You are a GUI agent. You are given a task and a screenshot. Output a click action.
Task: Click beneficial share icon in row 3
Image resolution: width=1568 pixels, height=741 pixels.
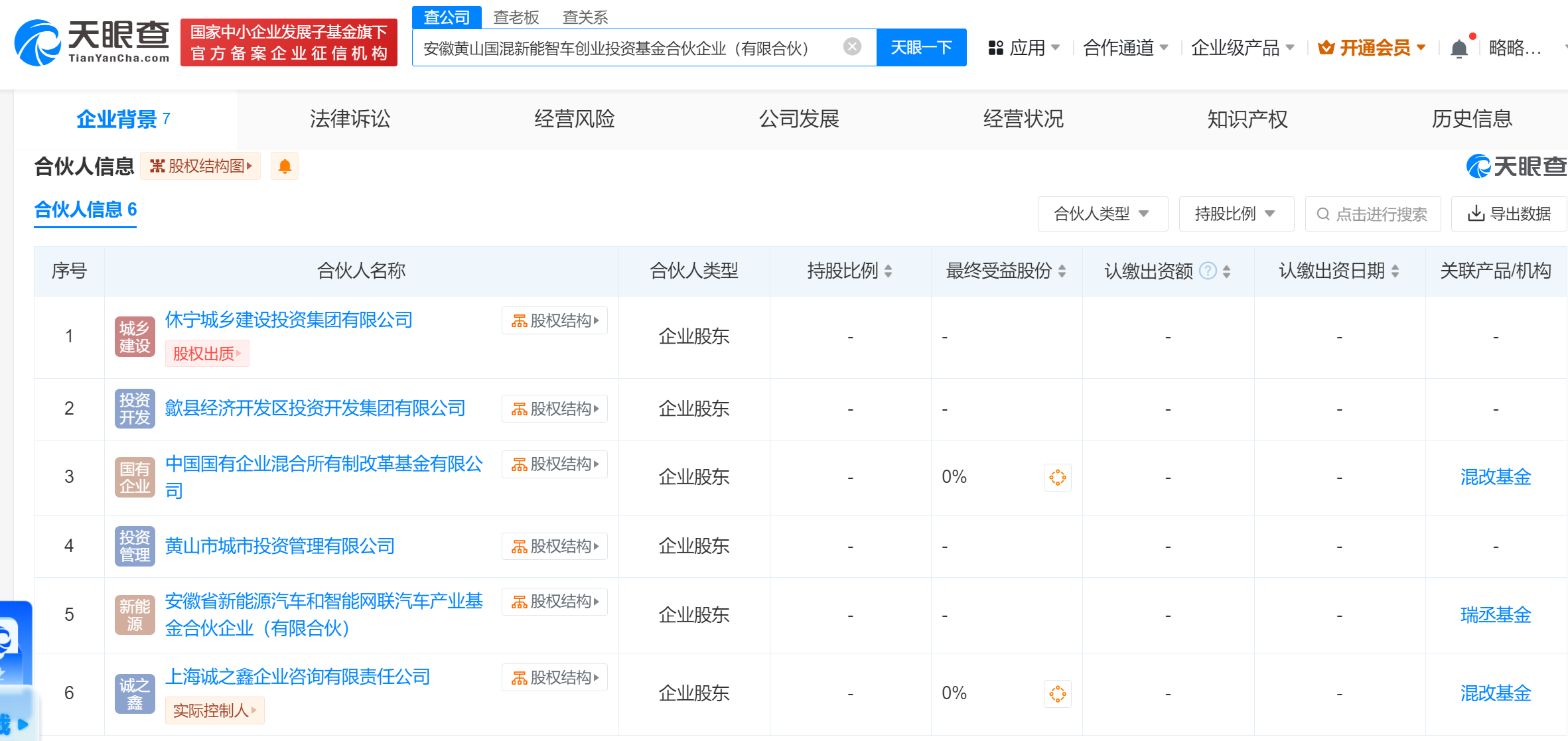[x=1057, y=477]
